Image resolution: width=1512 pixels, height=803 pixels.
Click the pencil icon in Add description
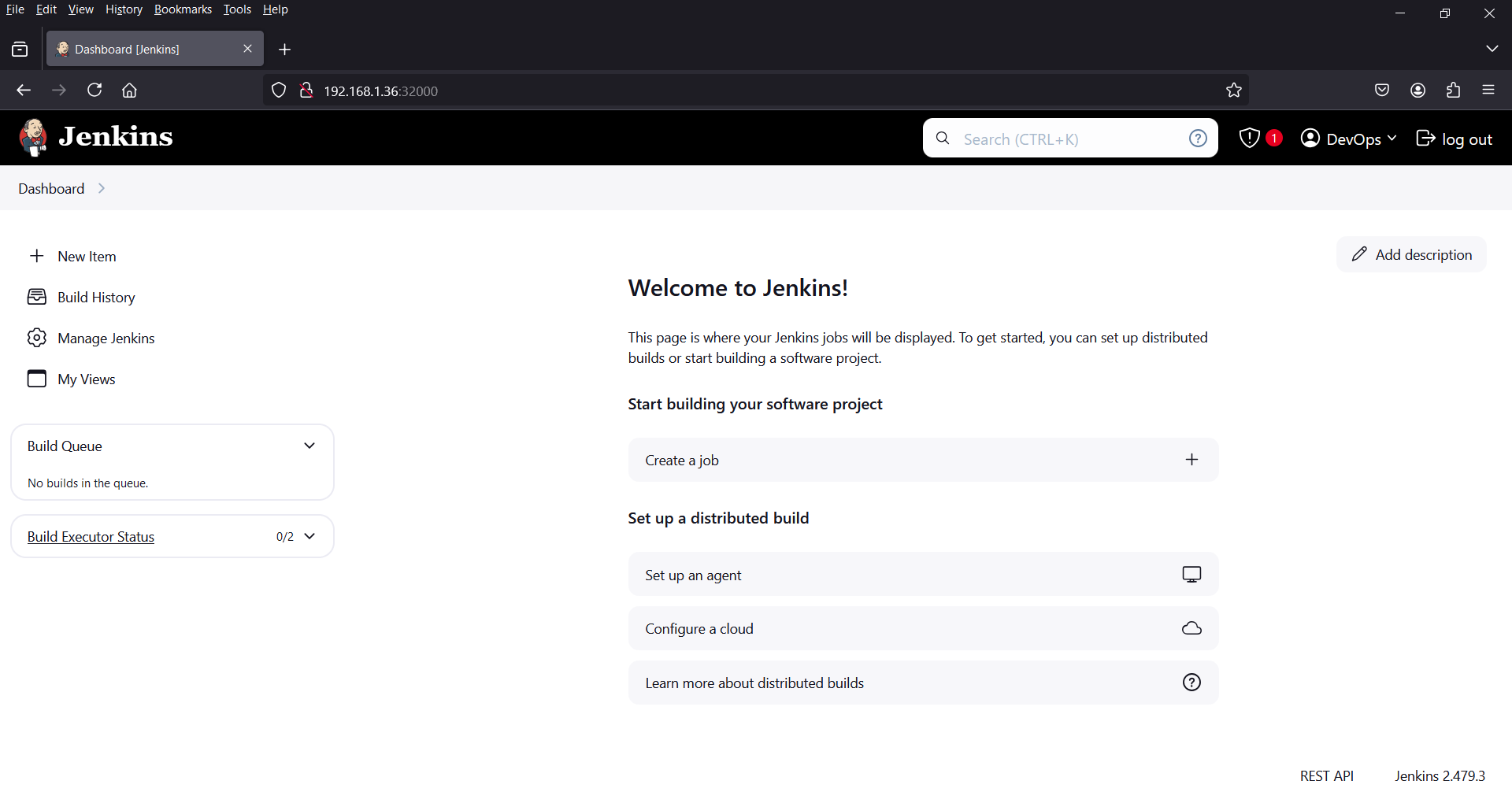(x=1359, y=254)
